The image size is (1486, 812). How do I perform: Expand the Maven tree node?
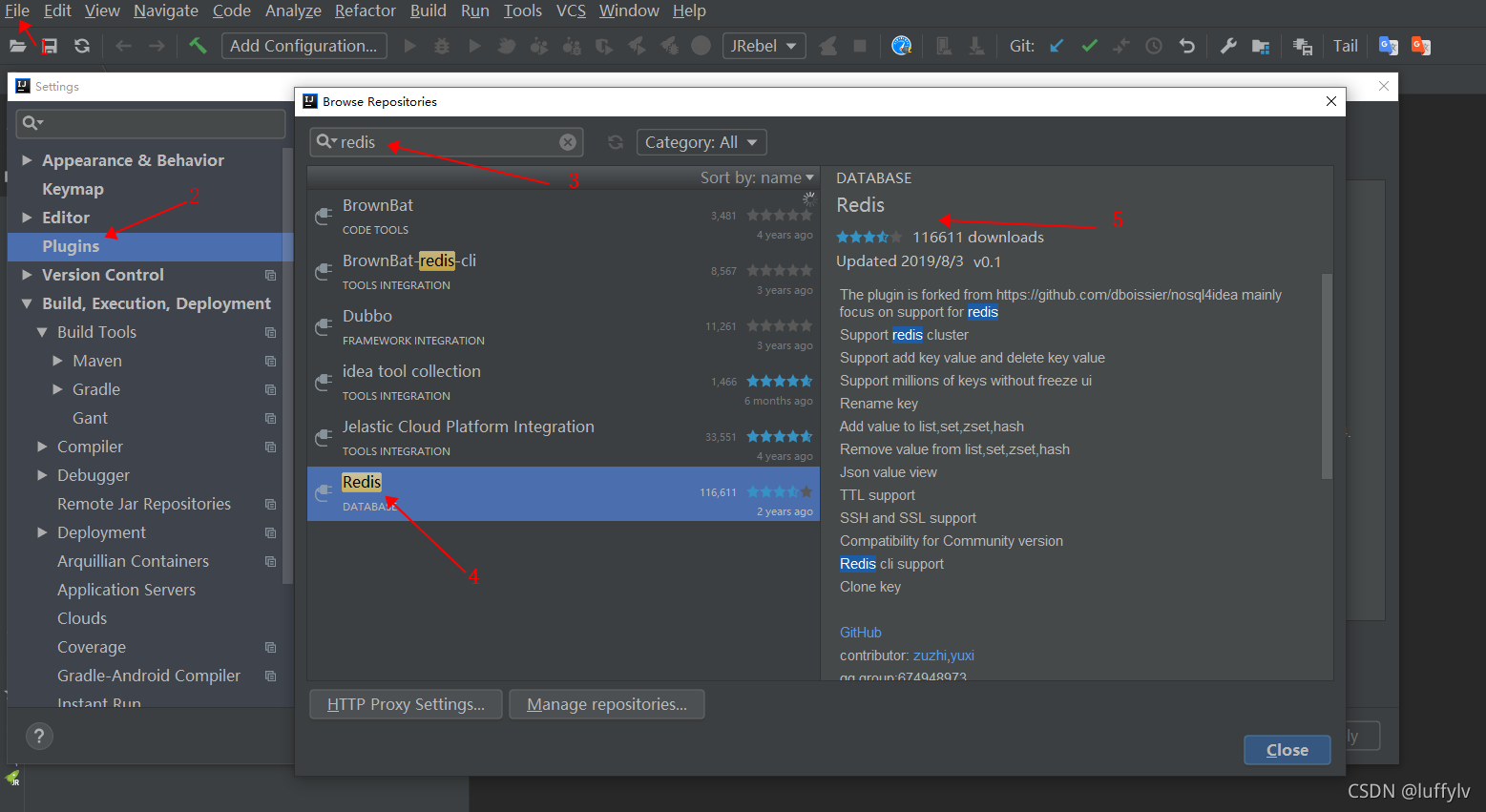[57, 361]
